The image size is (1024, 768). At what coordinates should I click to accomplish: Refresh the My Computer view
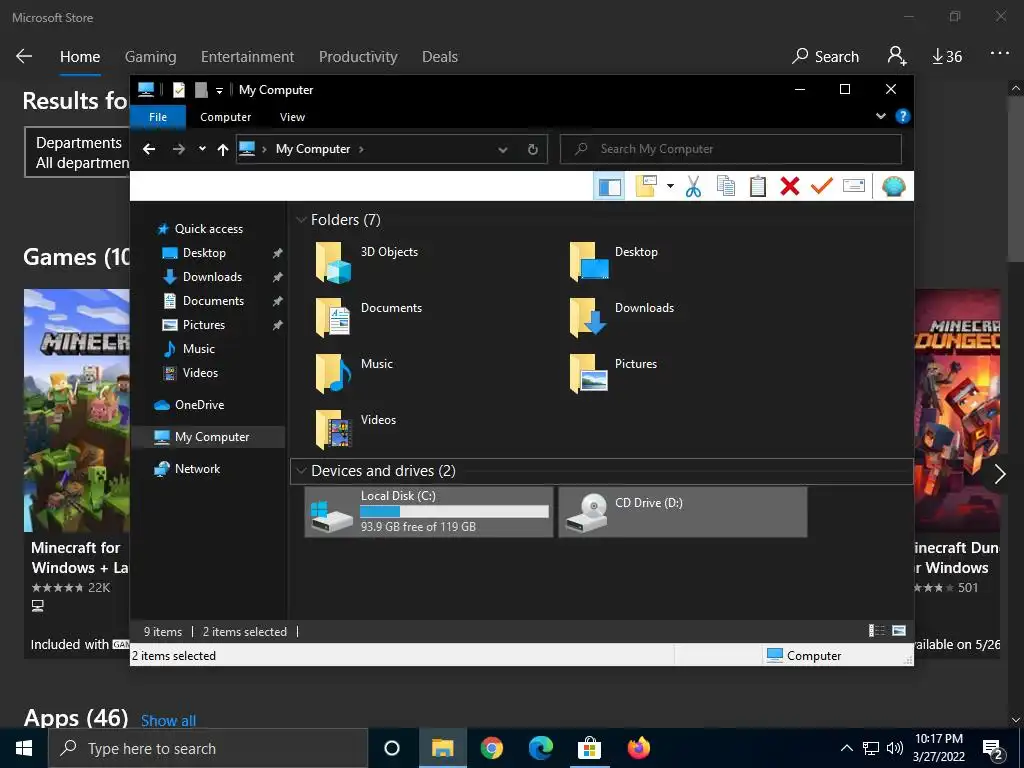[533, 150]
